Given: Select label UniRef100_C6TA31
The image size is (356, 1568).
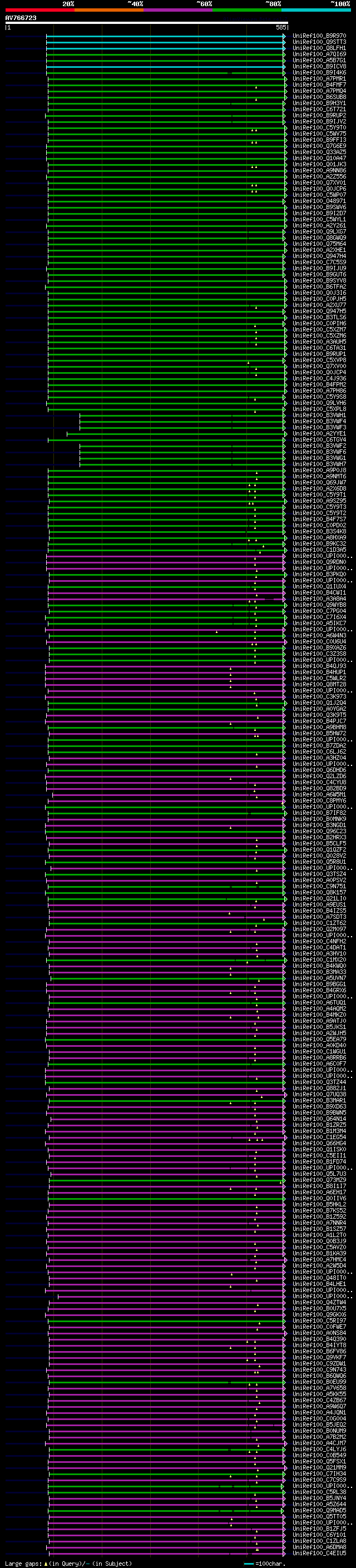Looking at the screenshot, I should click(319, 348).
